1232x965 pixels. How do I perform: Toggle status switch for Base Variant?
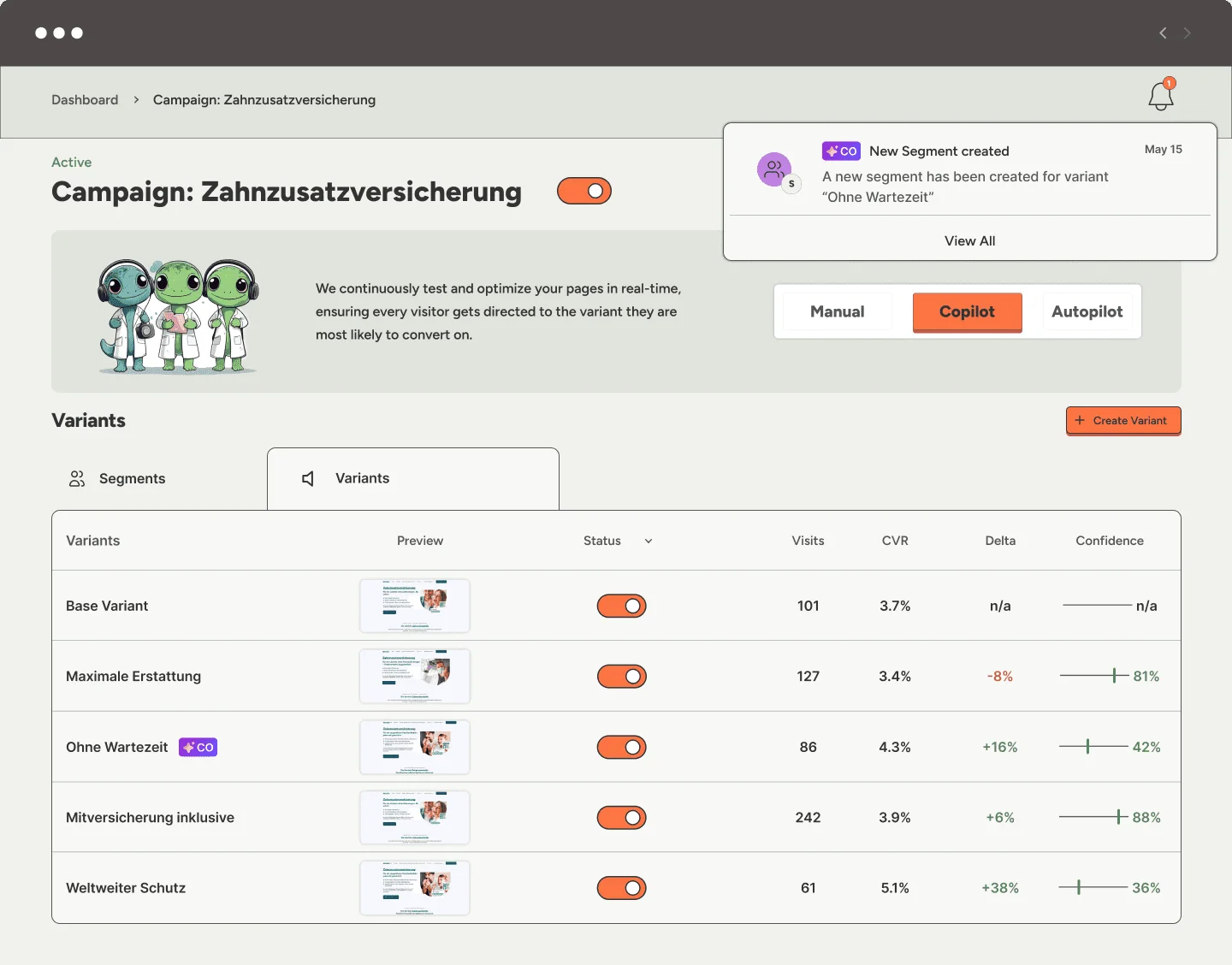[622, 606]
